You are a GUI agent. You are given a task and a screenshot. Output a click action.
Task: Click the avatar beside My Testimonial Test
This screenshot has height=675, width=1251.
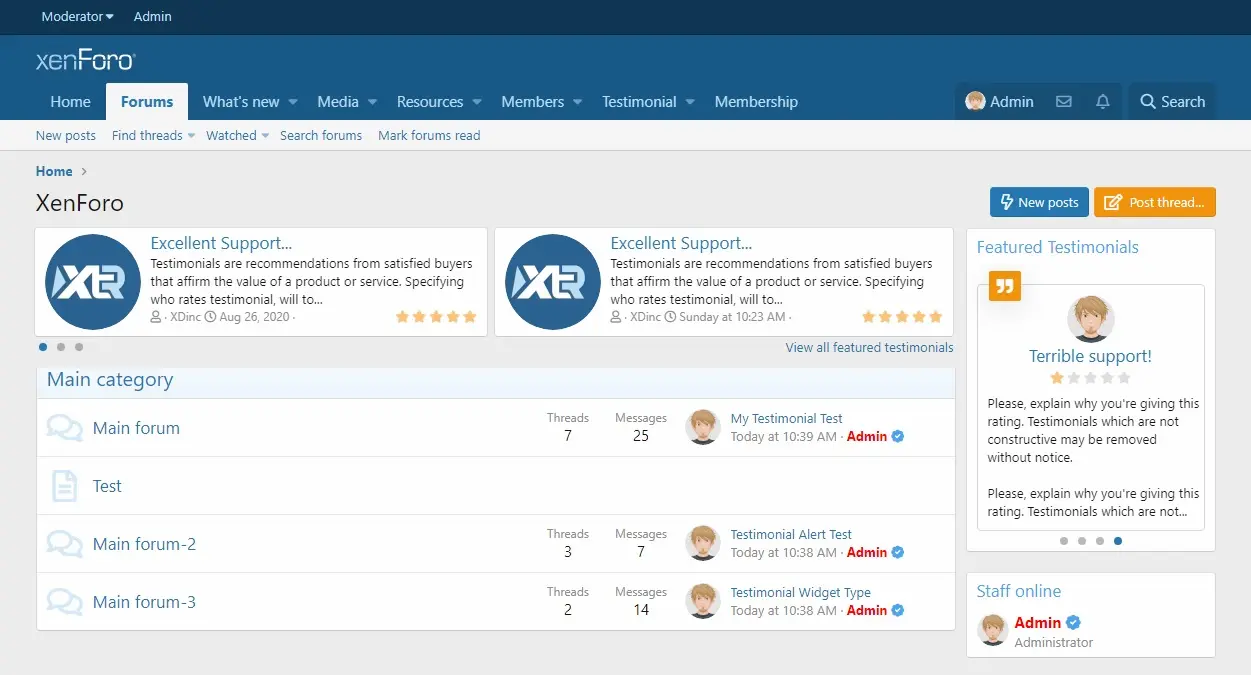703,427
